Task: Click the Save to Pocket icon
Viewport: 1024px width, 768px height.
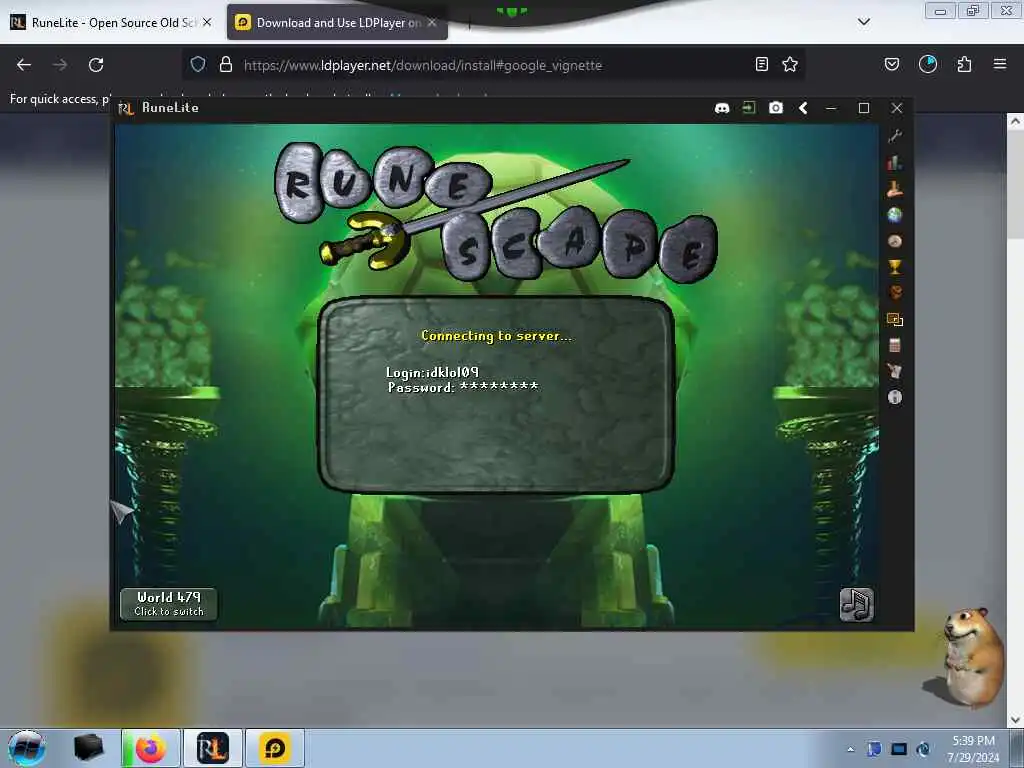Action: coord(892,64)
